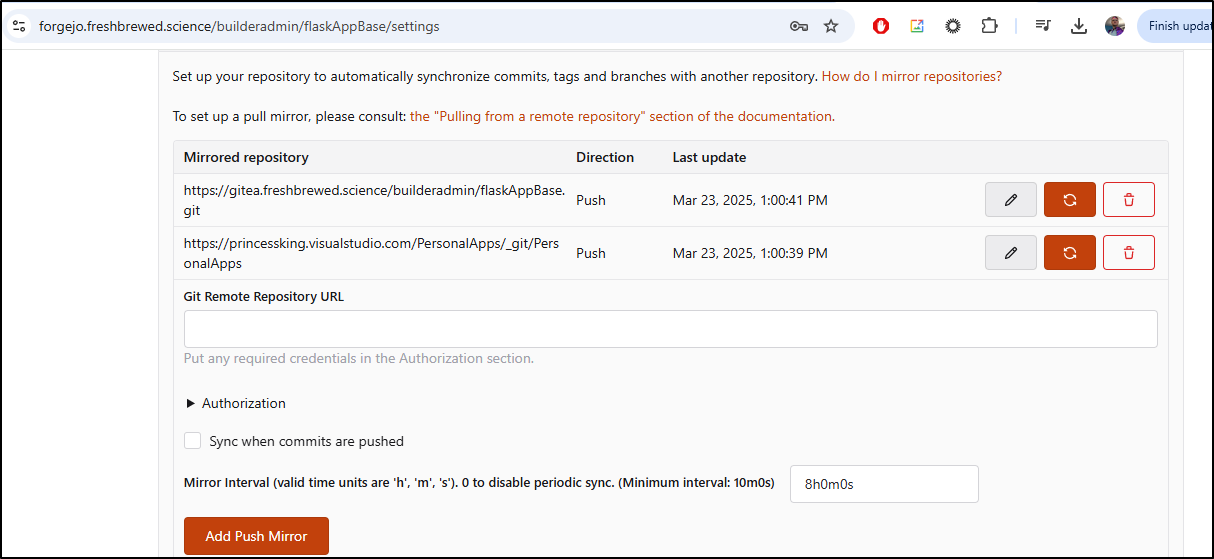Focus the Git Remote Repository URL field
Viewport: 1214px width, 559px height.
[670, 329]
